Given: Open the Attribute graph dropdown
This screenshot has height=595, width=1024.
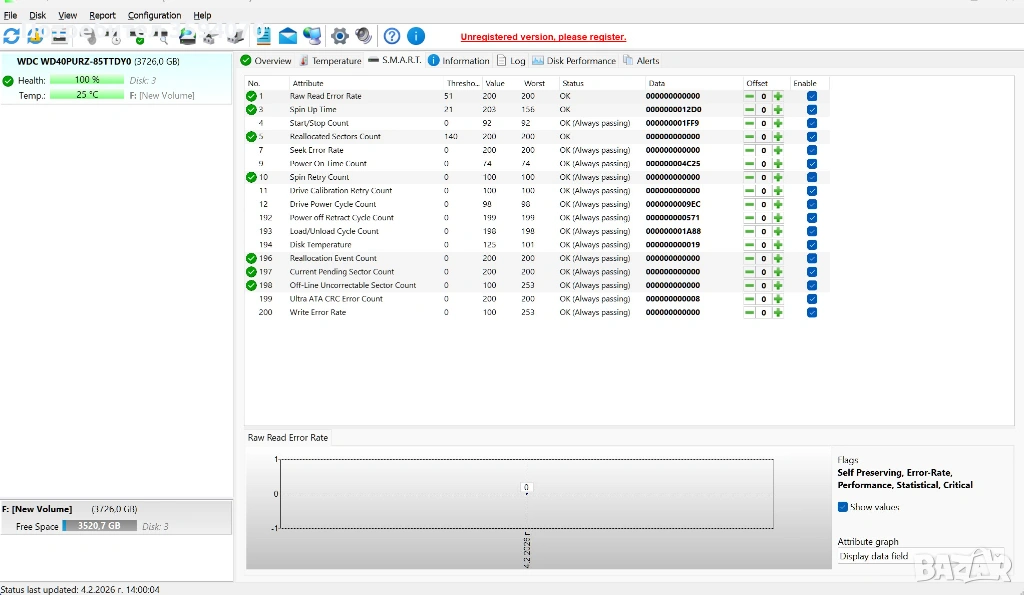Looking at the screenshot, I should tap(875, 556).
